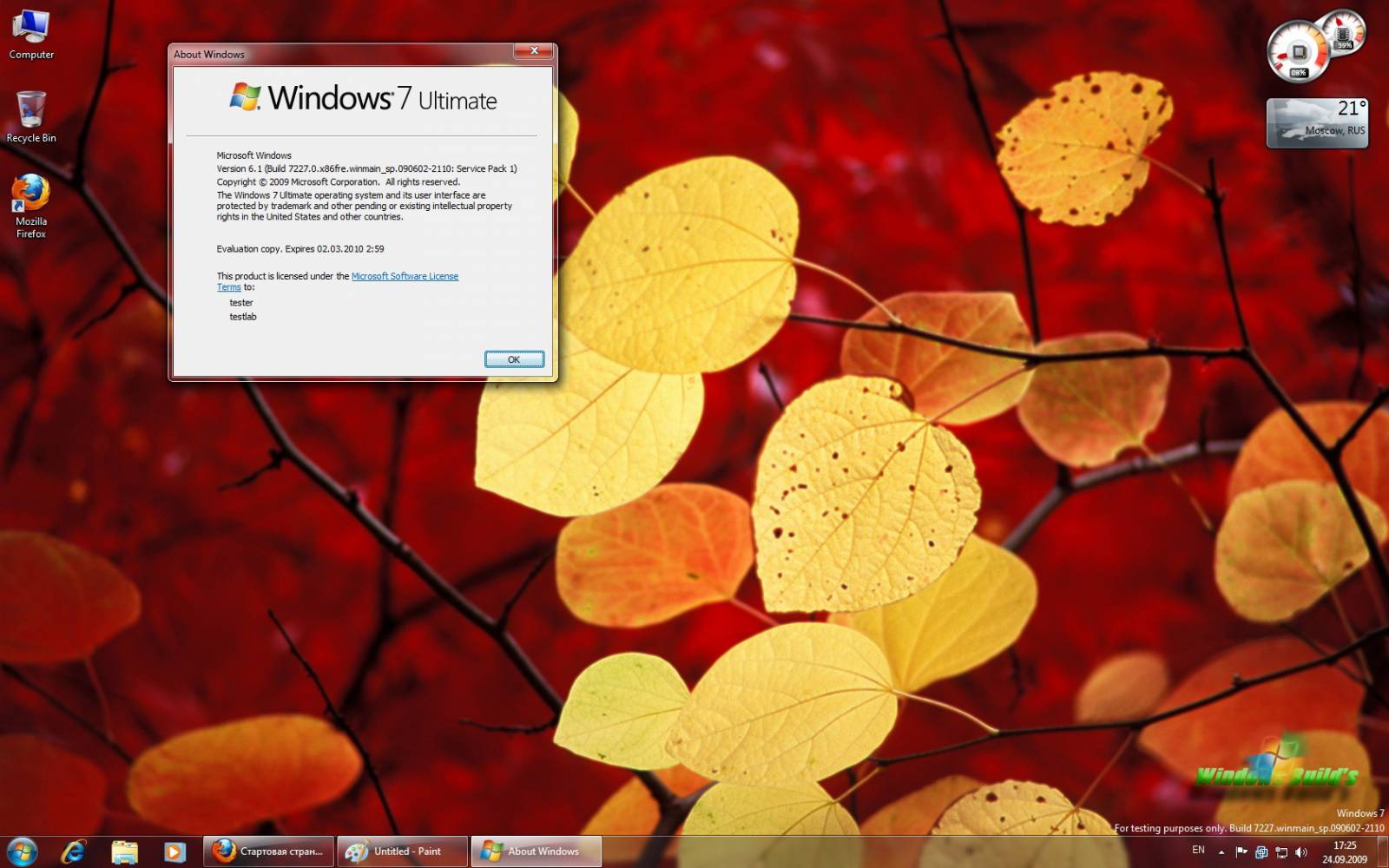Click the 'Evaluation copy. Expires 02.03.2010' text
Viewport: 1389px width, 868px height.
[x=300, y=249]
